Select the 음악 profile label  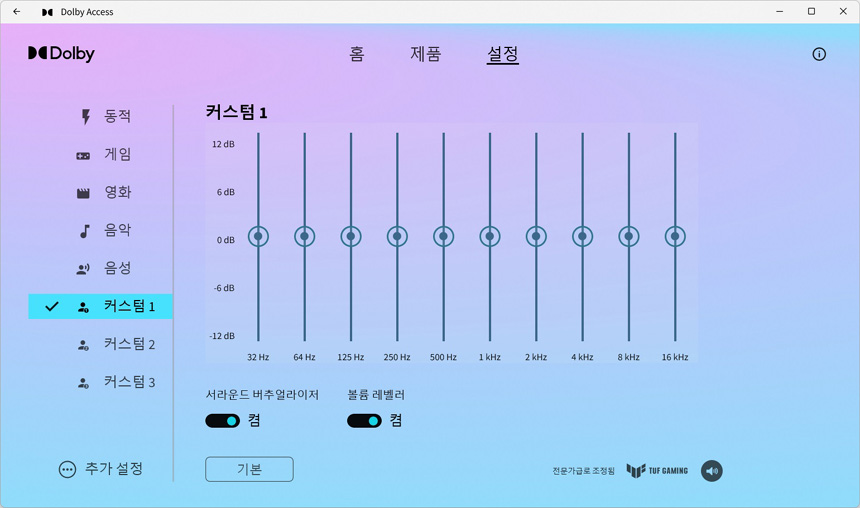coord(117,230)
